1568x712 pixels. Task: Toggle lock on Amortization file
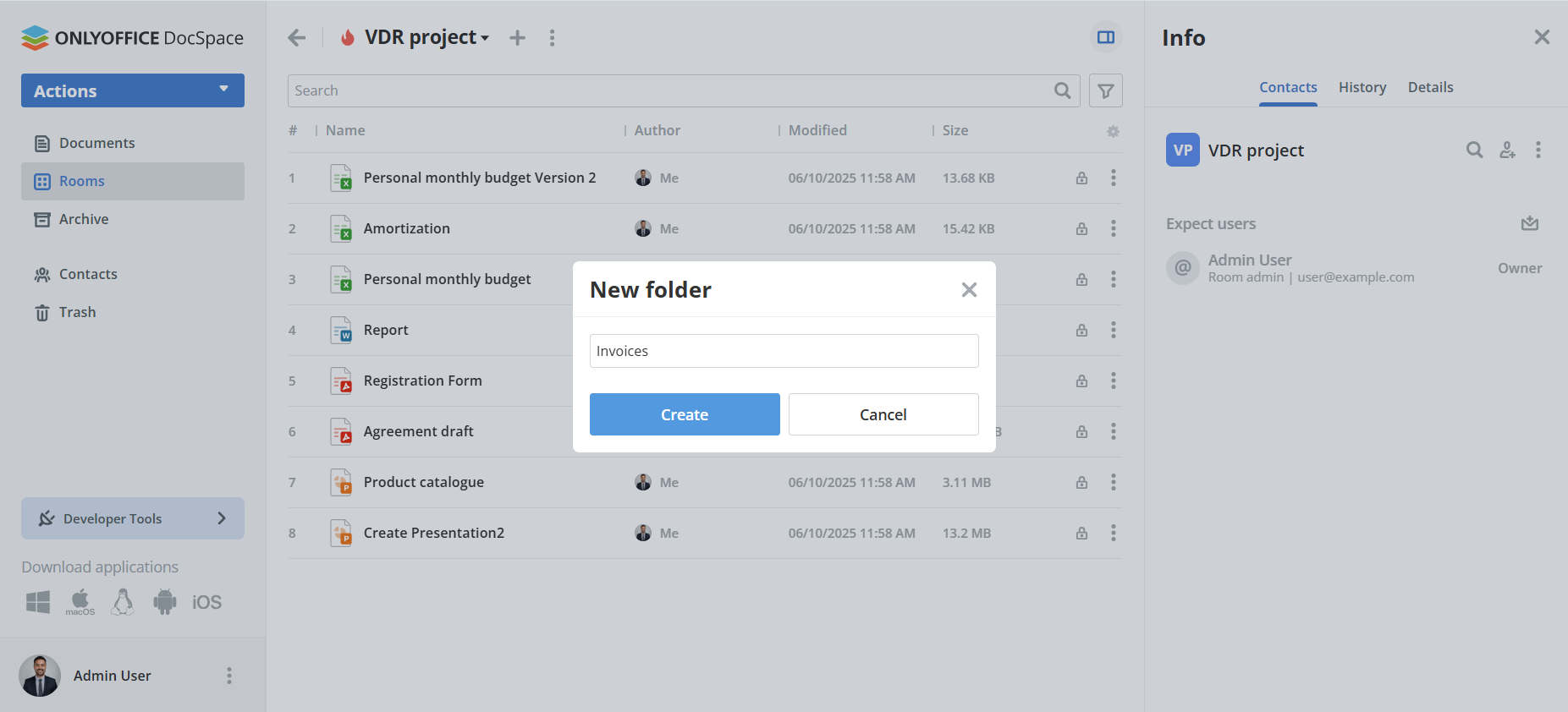click(x=1081, y=229)
